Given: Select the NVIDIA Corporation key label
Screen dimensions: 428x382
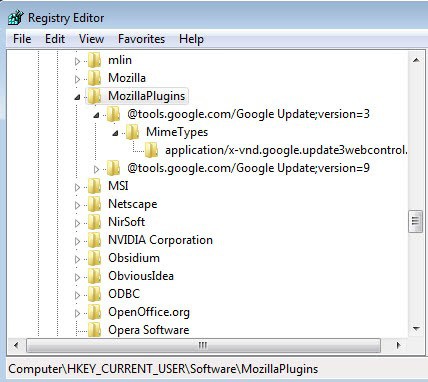Looking at the screenshot, I should click(x=160, y=240).
